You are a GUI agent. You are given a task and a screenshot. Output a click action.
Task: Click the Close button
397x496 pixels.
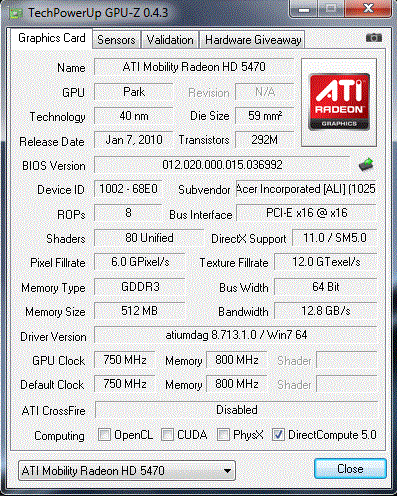(350, 469)
